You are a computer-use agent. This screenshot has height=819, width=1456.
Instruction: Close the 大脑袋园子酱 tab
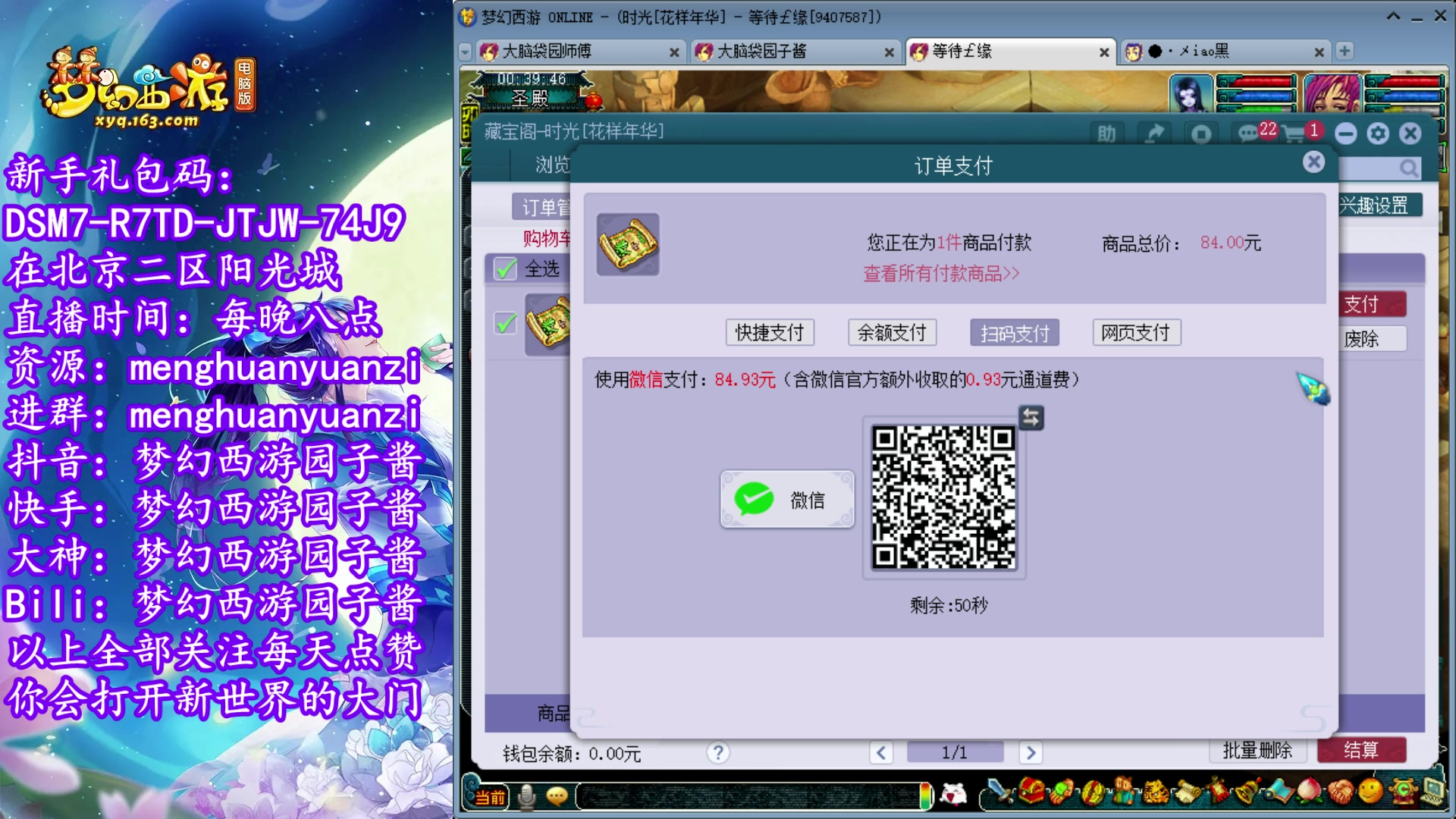point(890,52)
